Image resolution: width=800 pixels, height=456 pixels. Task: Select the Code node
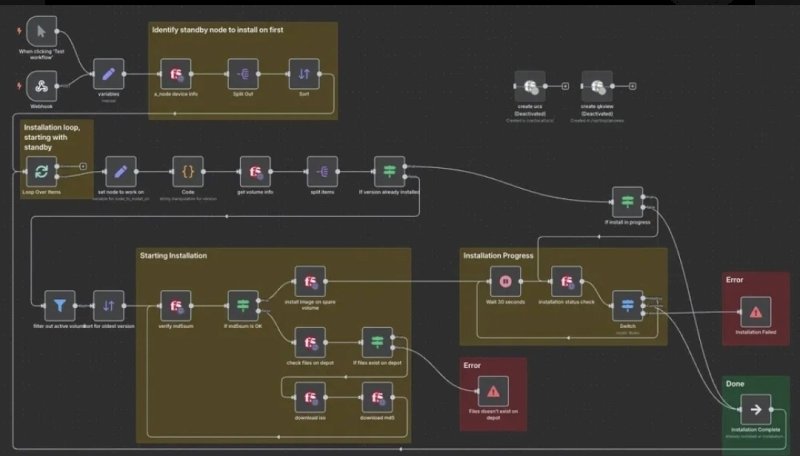click(188, 172)
